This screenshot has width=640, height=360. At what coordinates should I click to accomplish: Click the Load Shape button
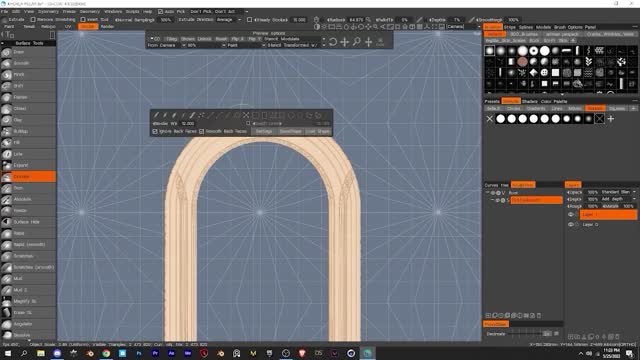(x=318, y=131)
